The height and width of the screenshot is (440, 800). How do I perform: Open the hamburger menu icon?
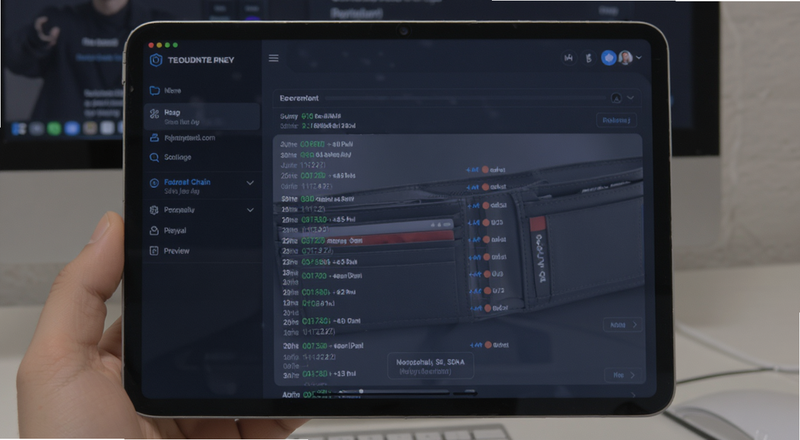click(x=273, y=58)
